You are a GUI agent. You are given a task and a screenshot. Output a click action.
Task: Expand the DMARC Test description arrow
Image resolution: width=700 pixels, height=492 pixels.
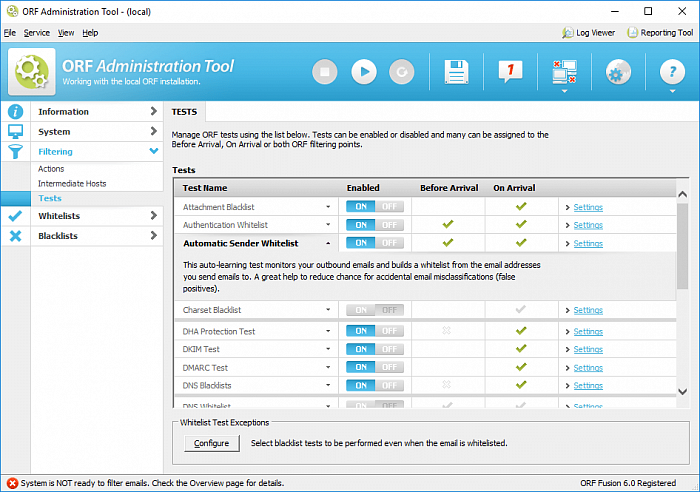tap(327, 368)
